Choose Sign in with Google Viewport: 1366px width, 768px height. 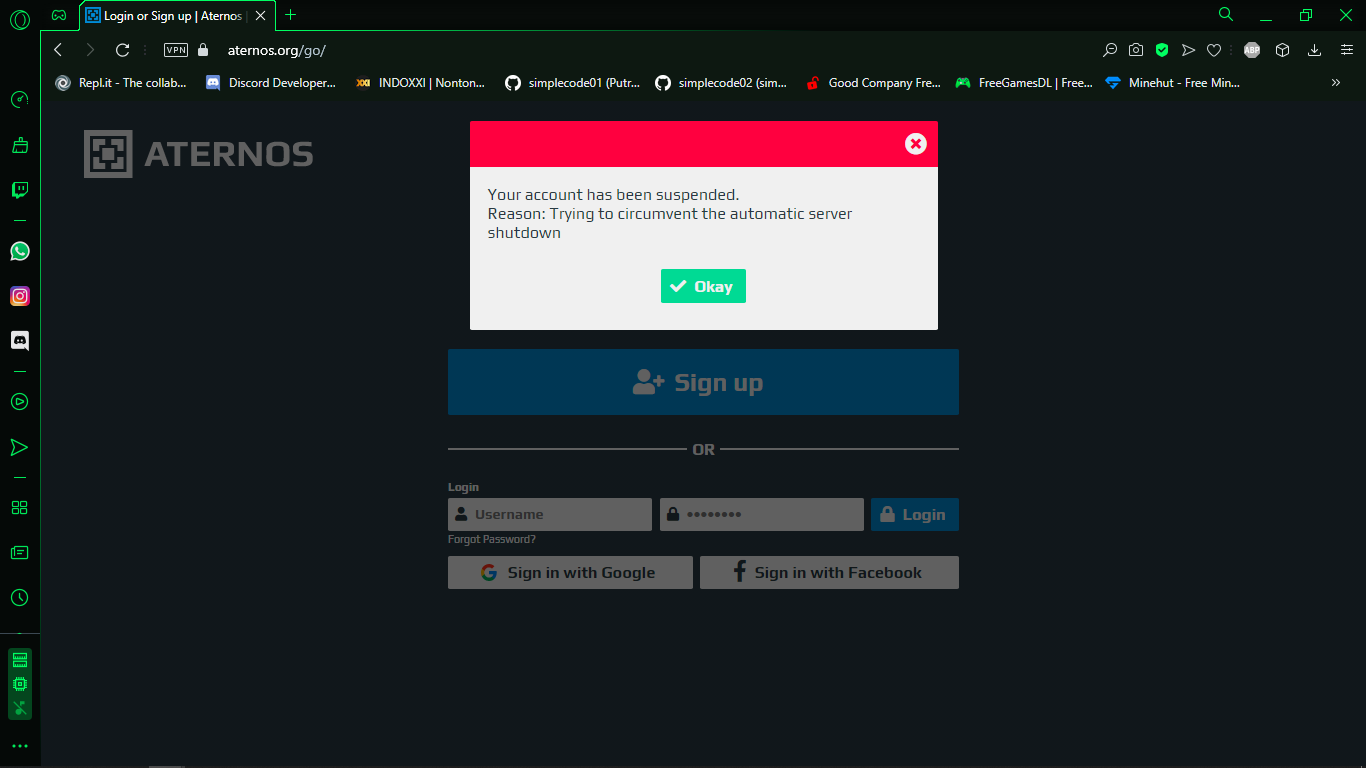(x=570, y=572)
